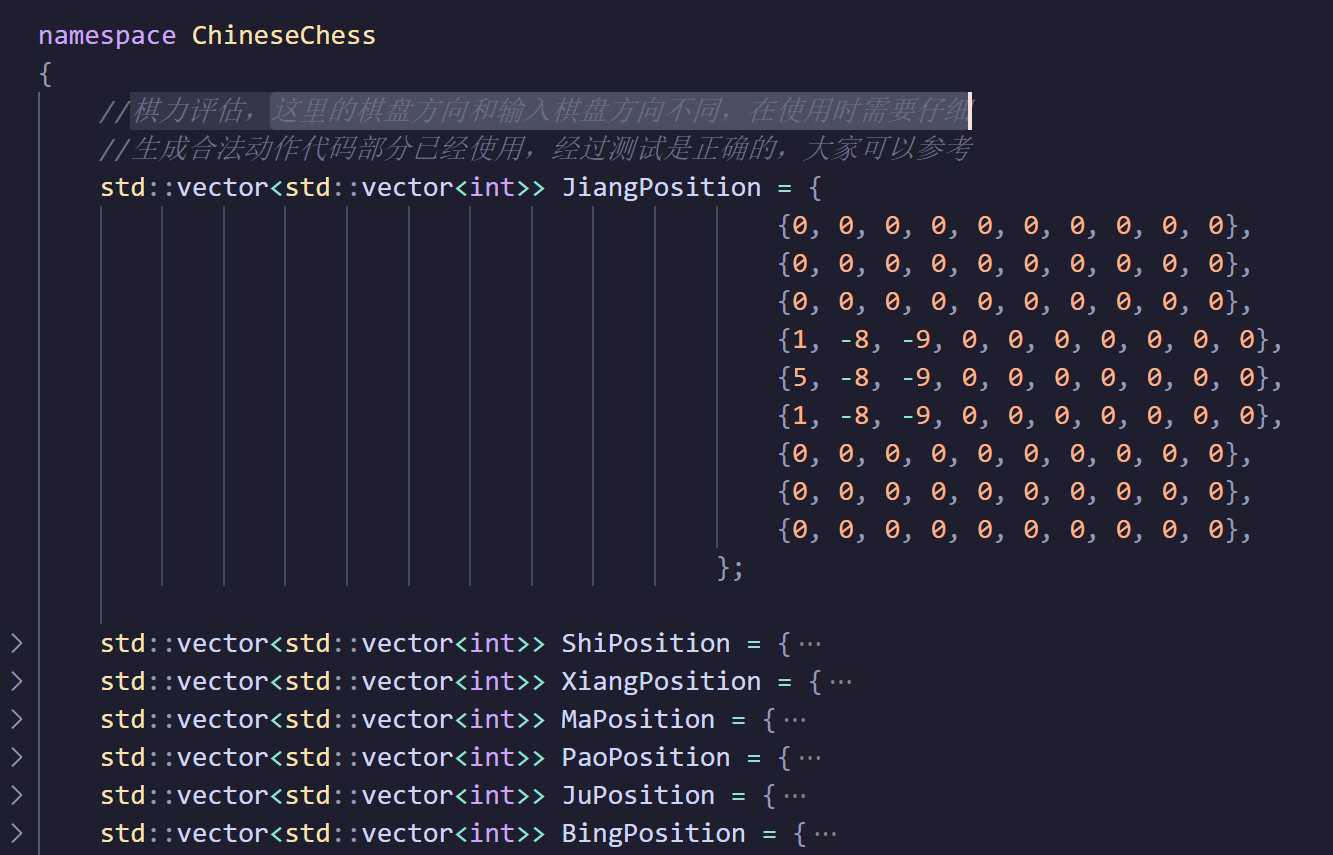The width and height of the screenshot is (1333, 855).
Task: Click the namespace keyword
Action: [x=107, y=35]
